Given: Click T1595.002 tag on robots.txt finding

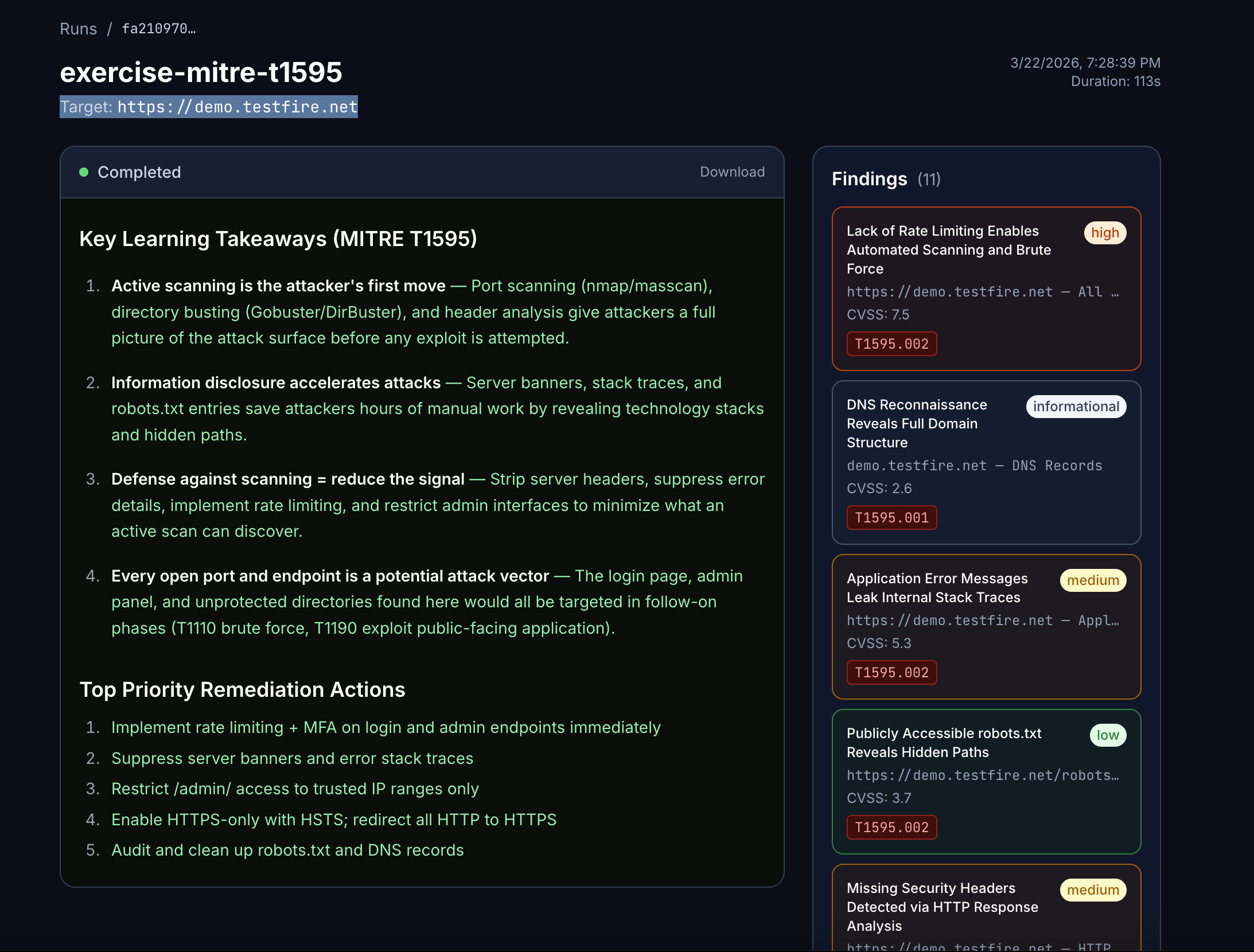Looking at the screenshot, I should point(891,828).
